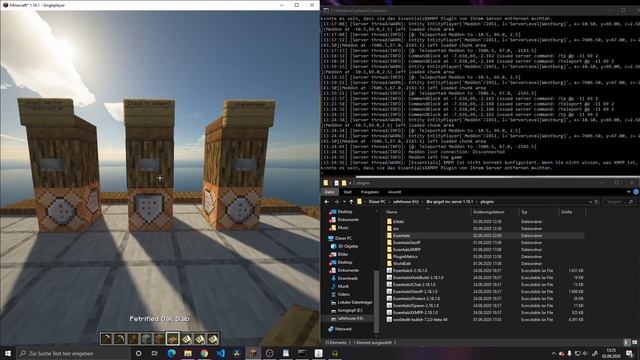Click the Windows taskbar search box
This screenshot has height=360, width=640.
[73, 353]
